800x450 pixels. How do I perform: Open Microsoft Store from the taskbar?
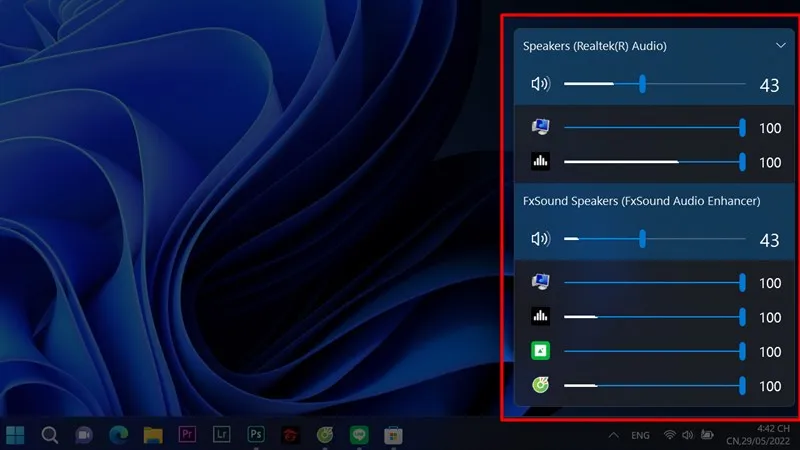pos(394,434)
